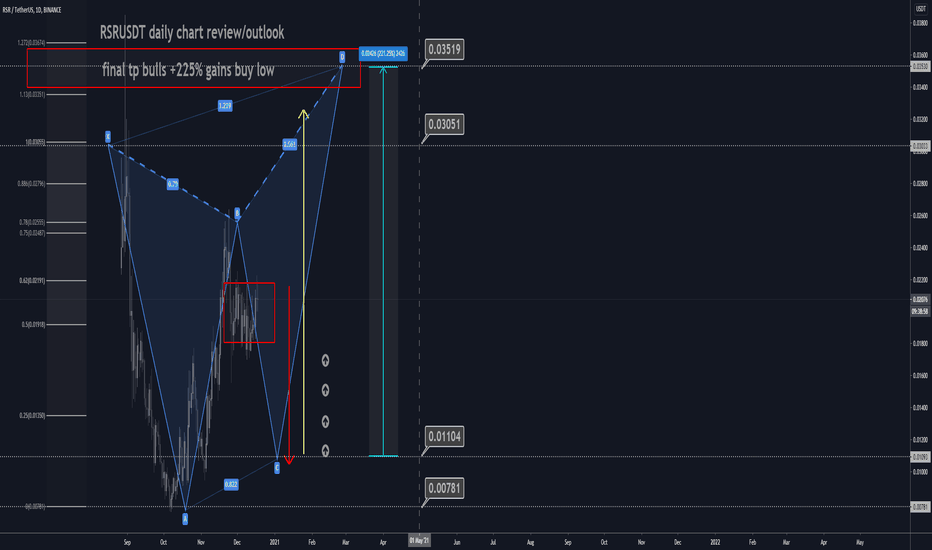
Task: Select the 'RSRUSDT daily chart review/outlook' text
Action: click(x=191, y=32)
